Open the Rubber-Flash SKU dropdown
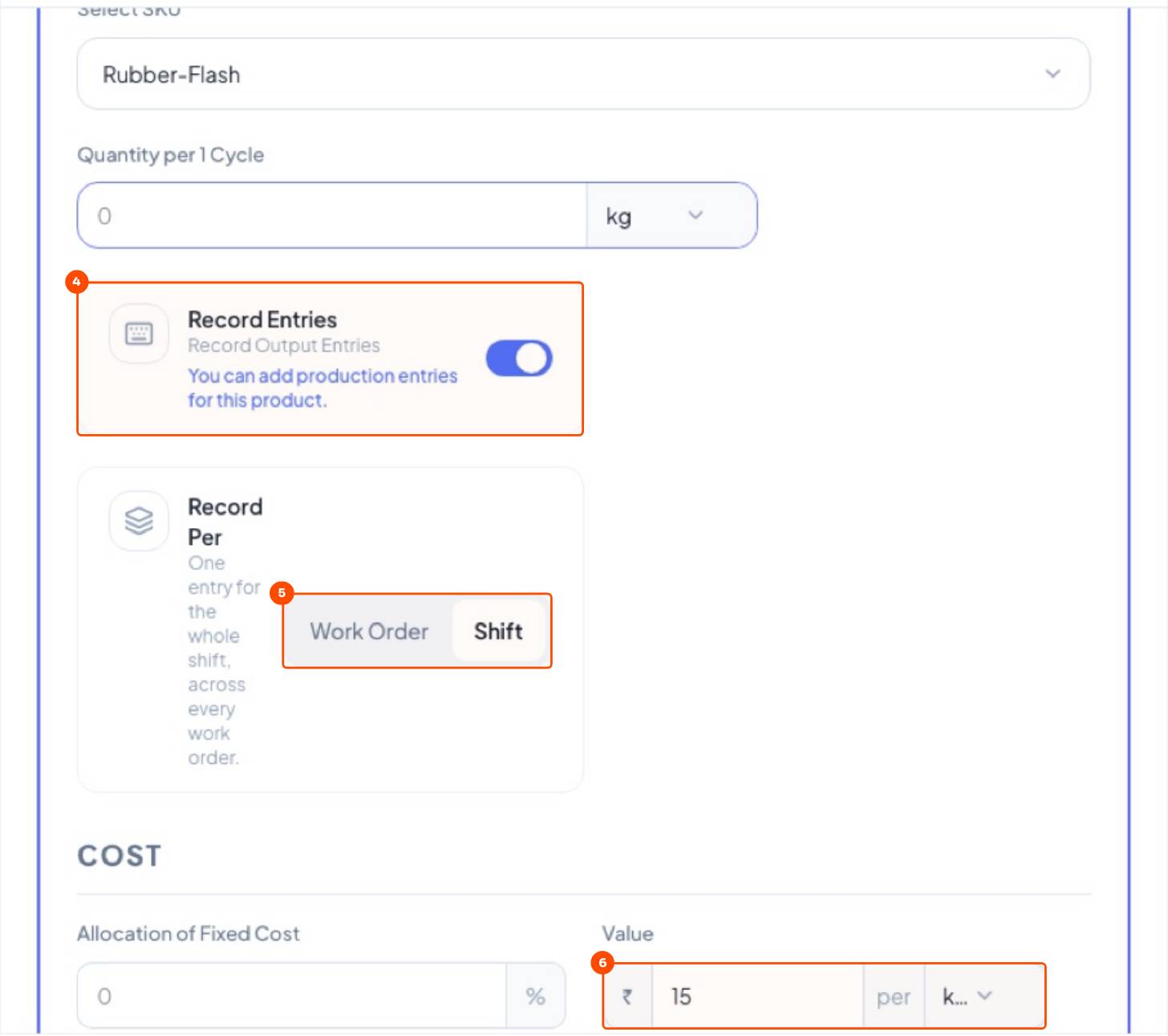The image size is (1168, 1036). click(583, 75)
